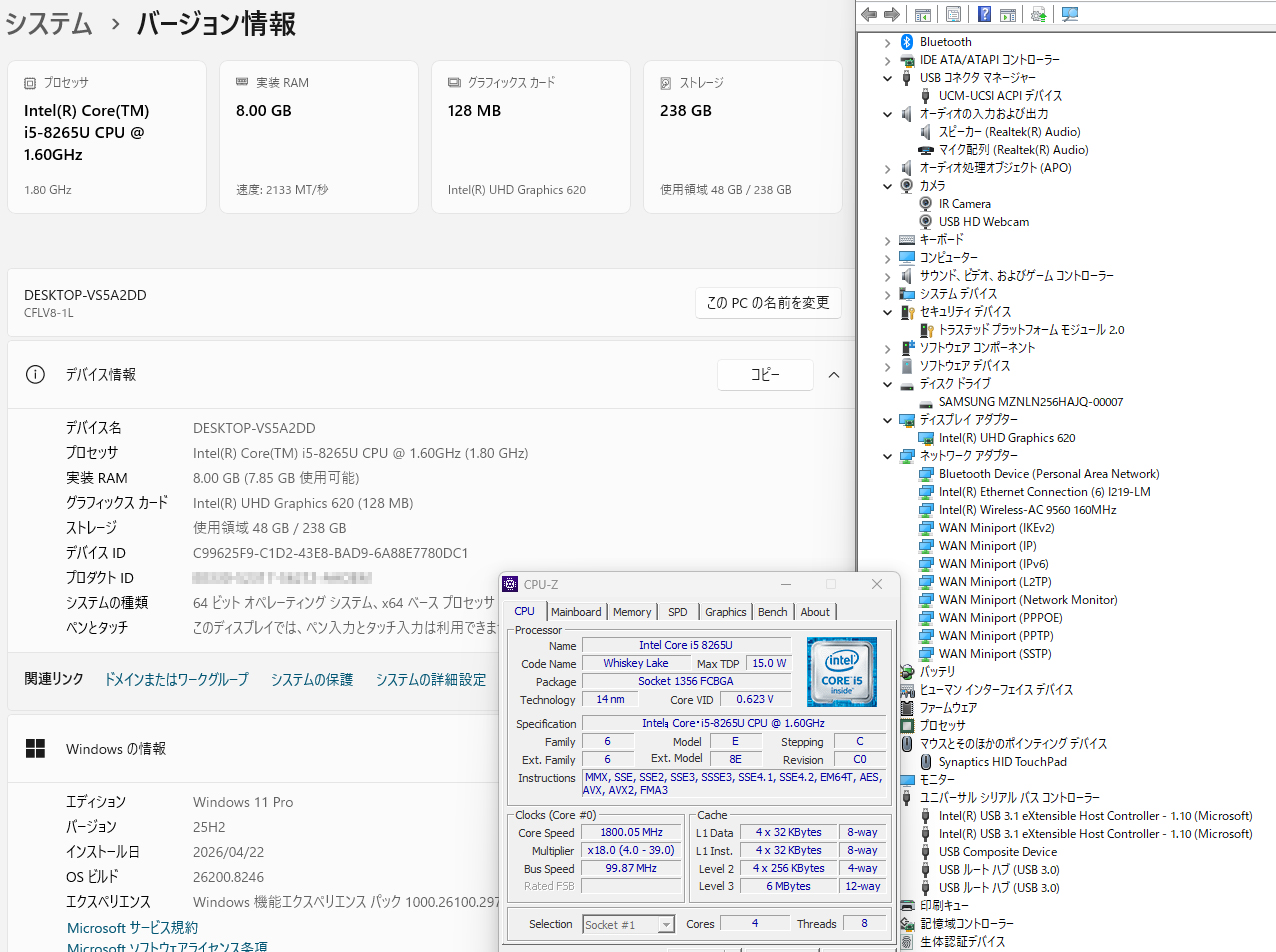
Task: Expand the システム デバイス node
Action: tap(887, 294)
